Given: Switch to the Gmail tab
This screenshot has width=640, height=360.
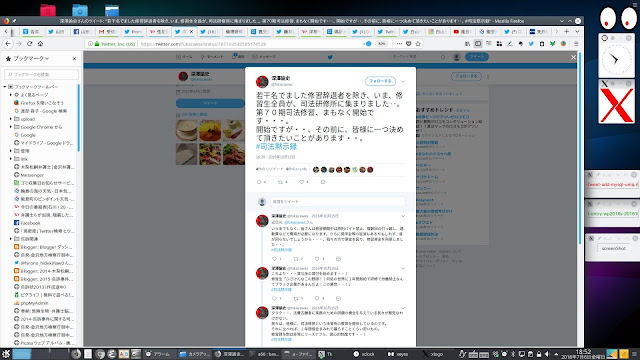Looking at the screenshot, I should click(107, 31).
